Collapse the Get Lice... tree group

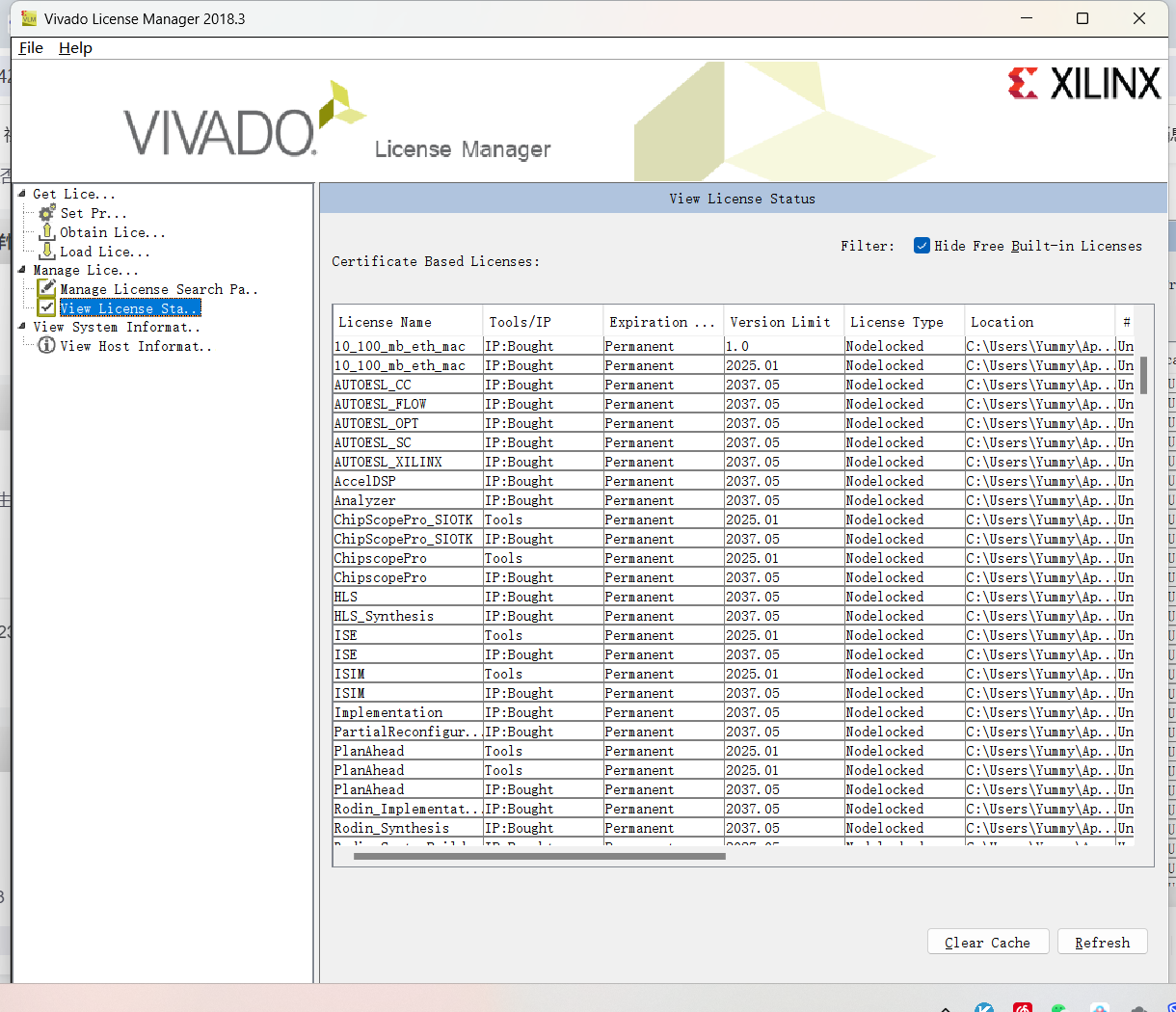pos(22,193)
